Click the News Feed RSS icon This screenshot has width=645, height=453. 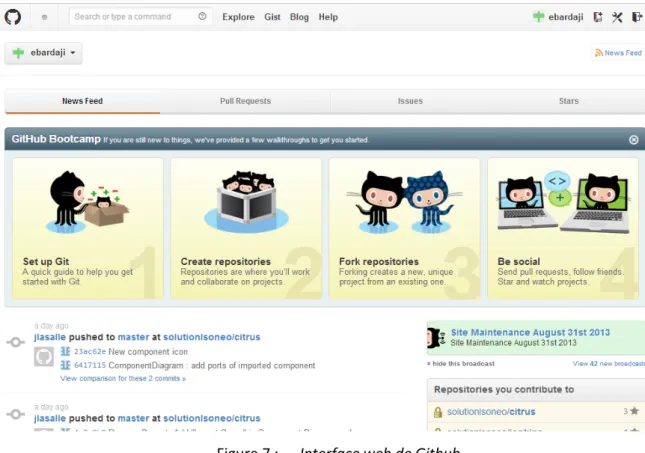tap(599, 53)
